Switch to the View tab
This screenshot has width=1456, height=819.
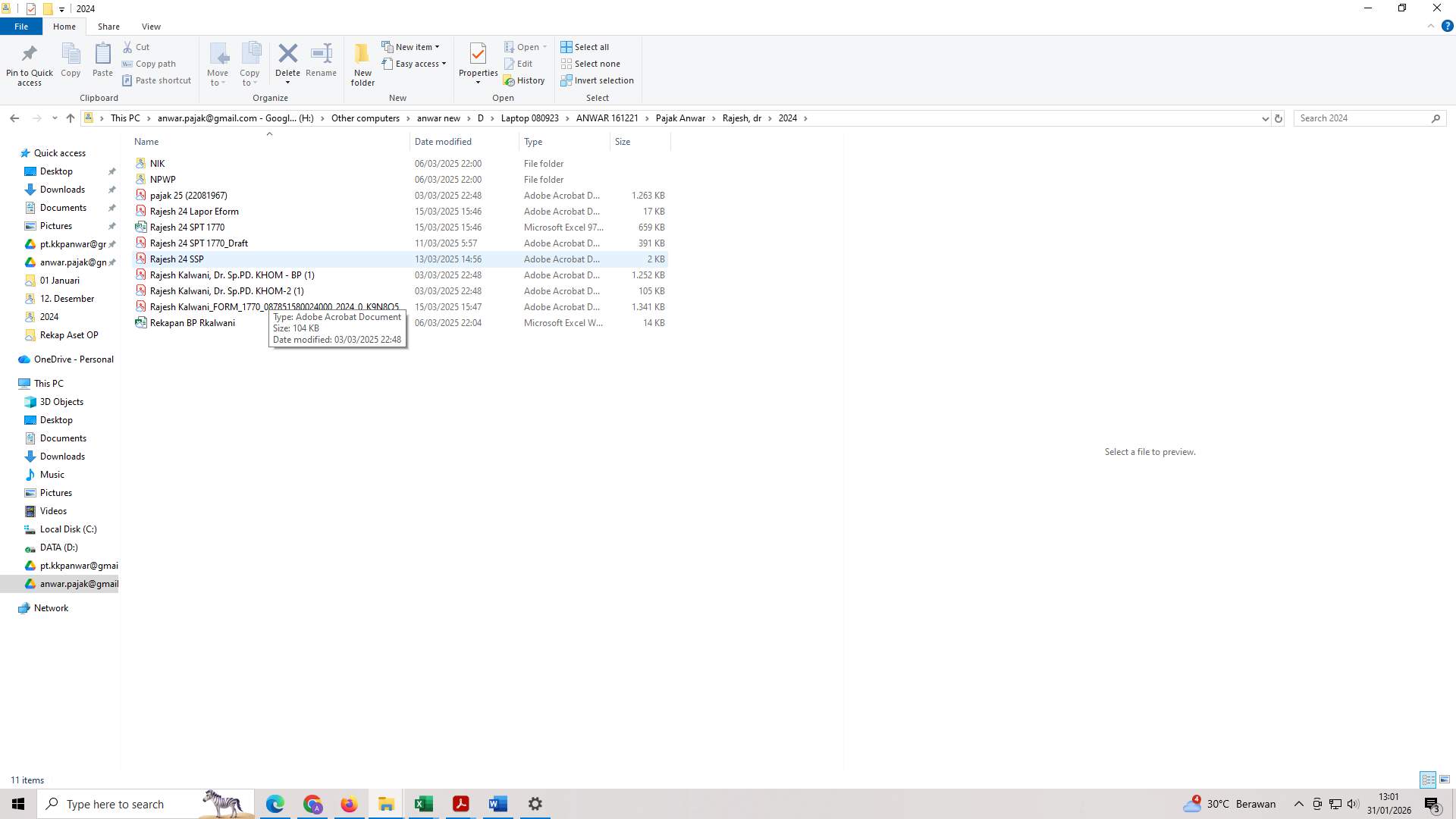(x=151, y=26)
